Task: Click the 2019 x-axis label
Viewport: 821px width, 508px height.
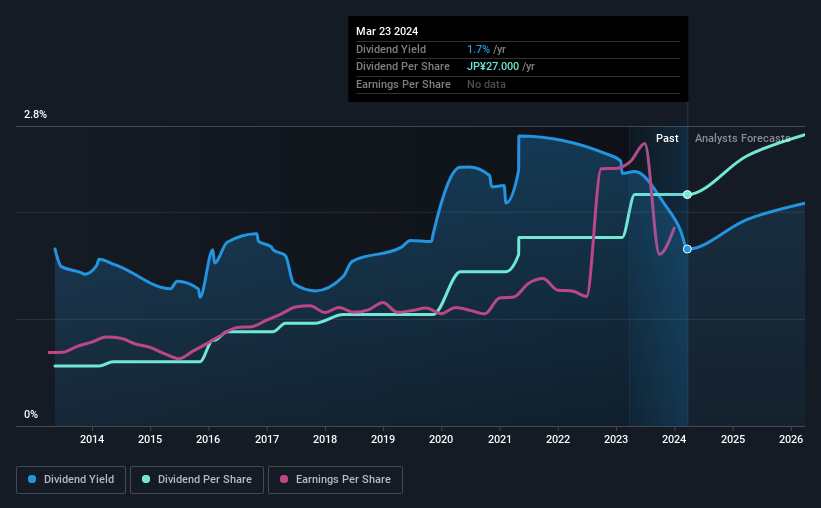Action: (383, 439)
